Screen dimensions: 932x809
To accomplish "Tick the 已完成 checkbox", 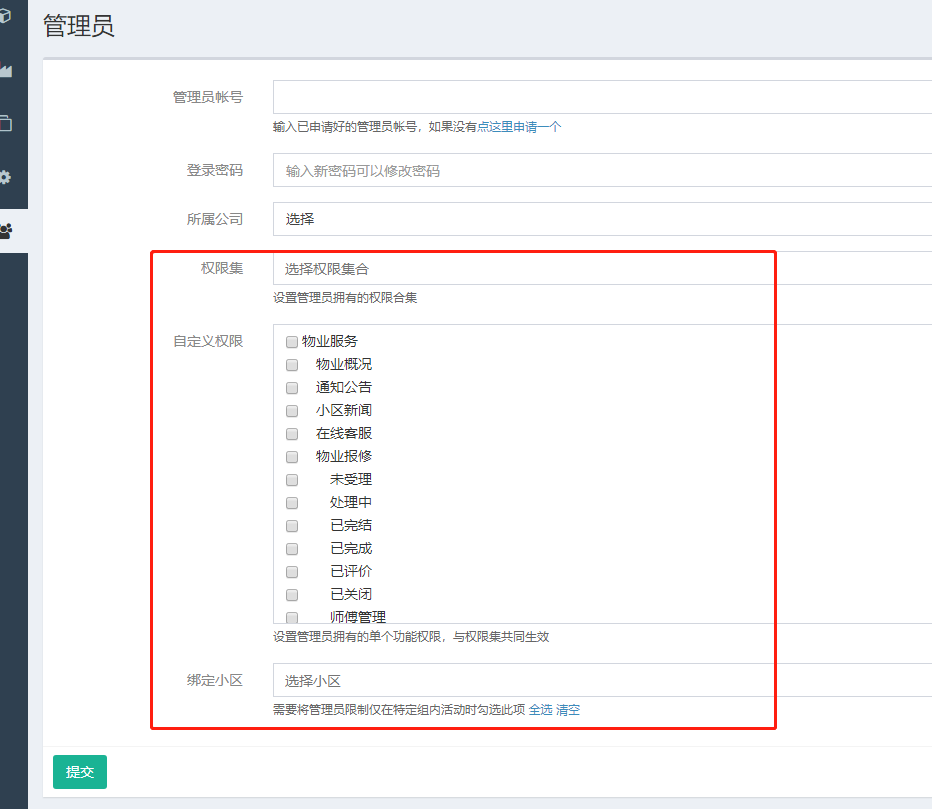I will (x=291, y=549).
